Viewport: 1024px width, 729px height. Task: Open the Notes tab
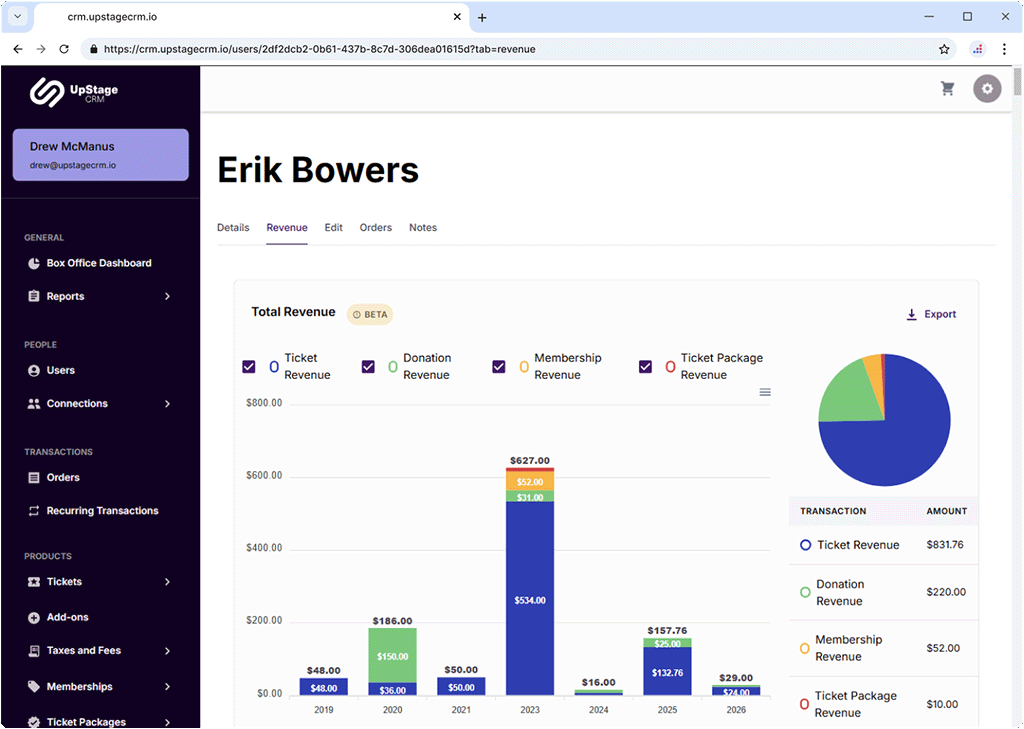click(422, 228)
